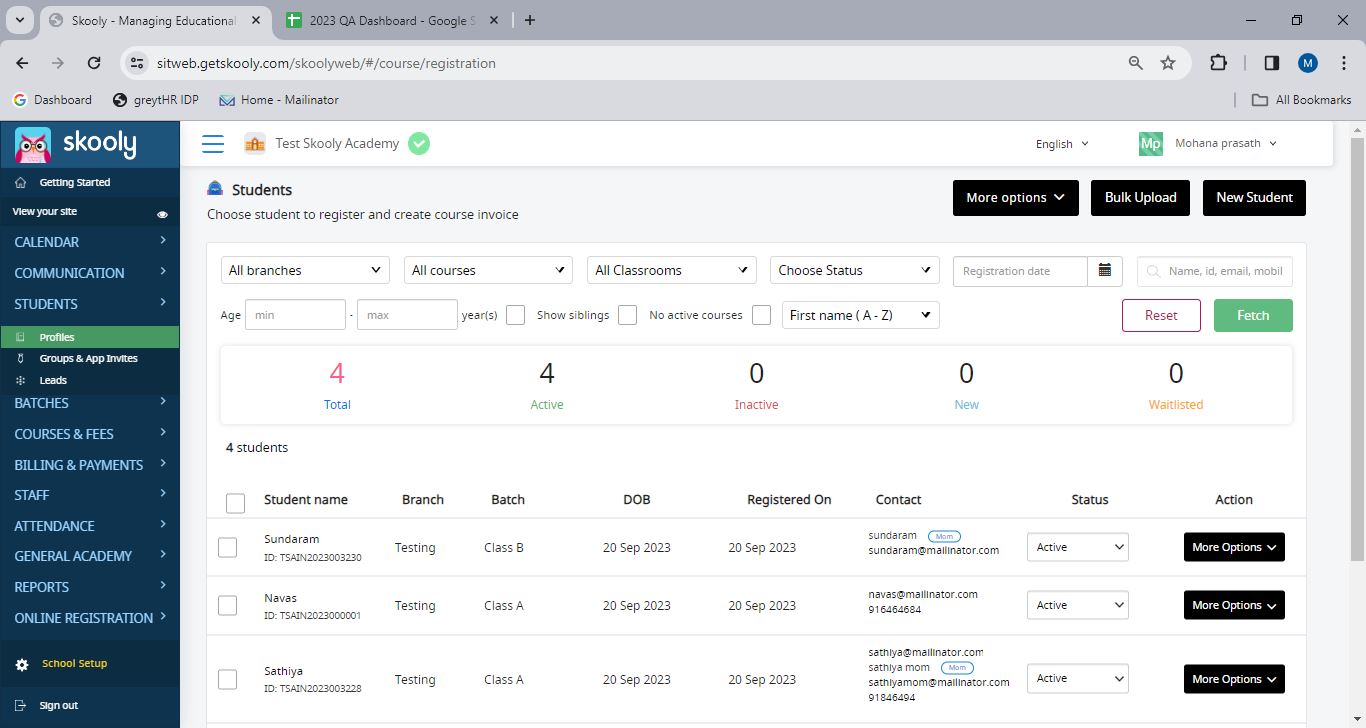Open the browser extensions puzzle icon
The height and width of the screenshot is (728, 1366).
1218,63
